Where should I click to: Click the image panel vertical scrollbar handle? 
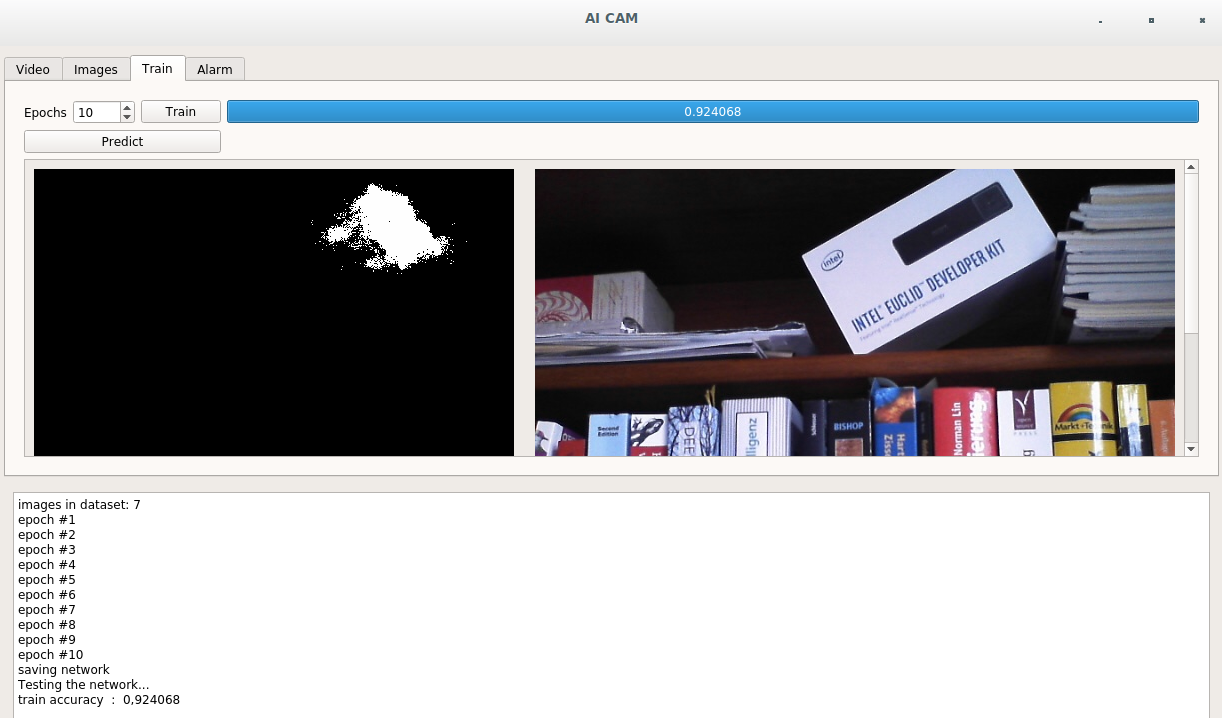click(1191, 253)
